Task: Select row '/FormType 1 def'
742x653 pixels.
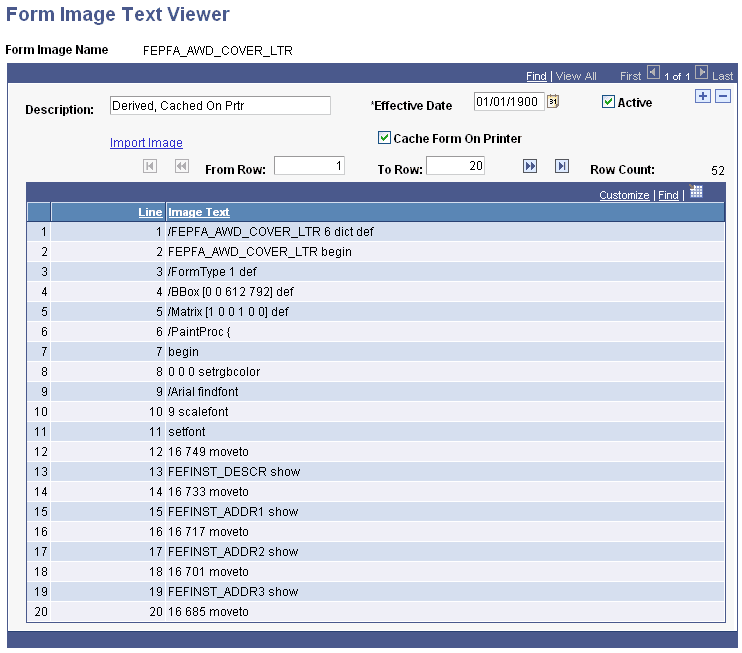Action: [x=376, y=272]
